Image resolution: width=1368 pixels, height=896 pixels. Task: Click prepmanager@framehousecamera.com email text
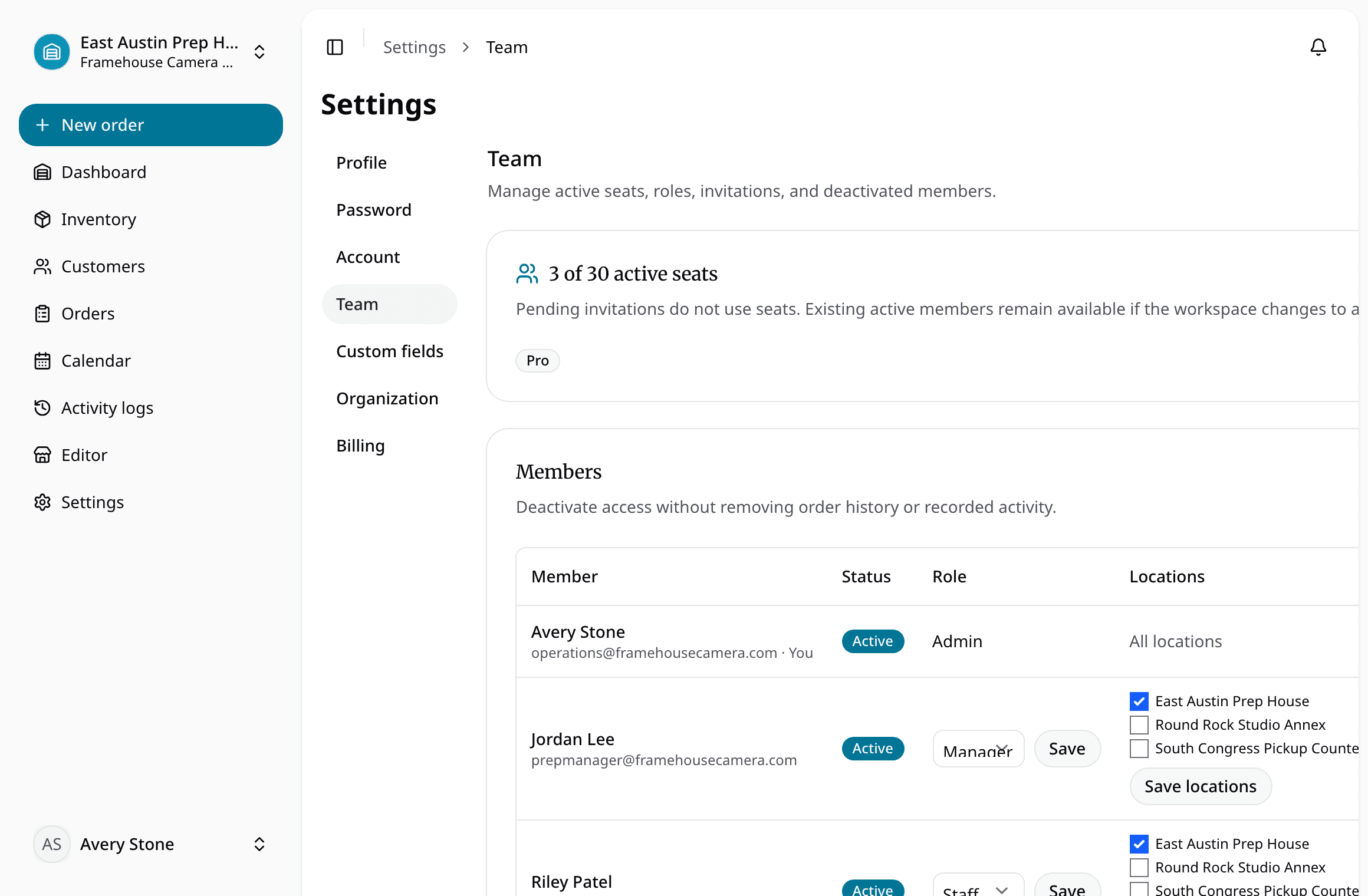tap(664, 760)
